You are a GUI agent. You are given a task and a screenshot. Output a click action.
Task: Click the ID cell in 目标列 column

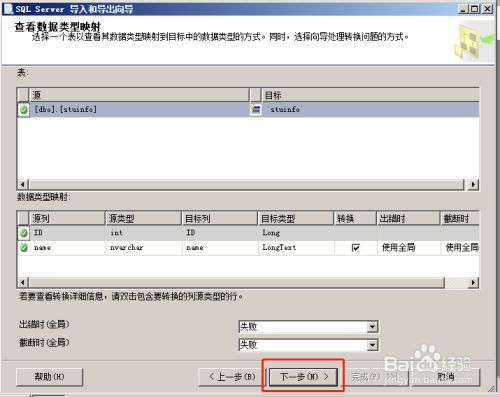click(220, 233)
